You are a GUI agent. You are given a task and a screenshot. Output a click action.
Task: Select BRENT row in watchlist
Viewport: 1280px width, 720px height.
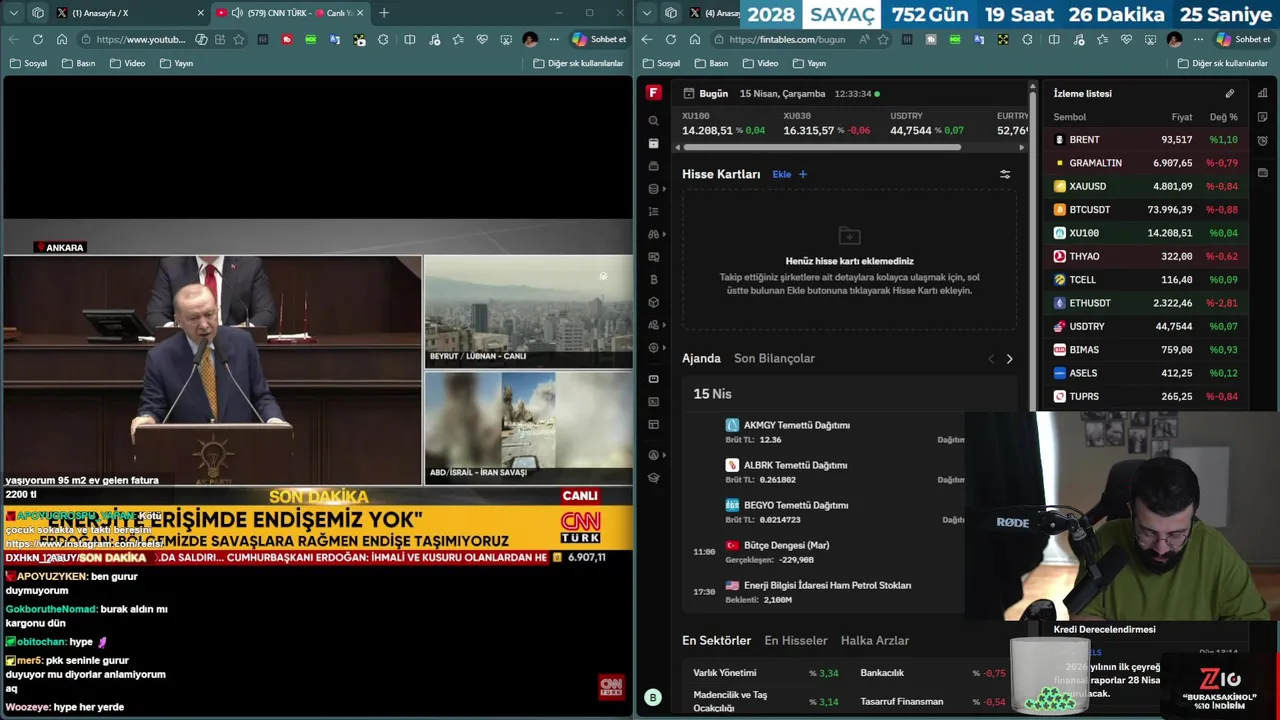click(1146, 140)
